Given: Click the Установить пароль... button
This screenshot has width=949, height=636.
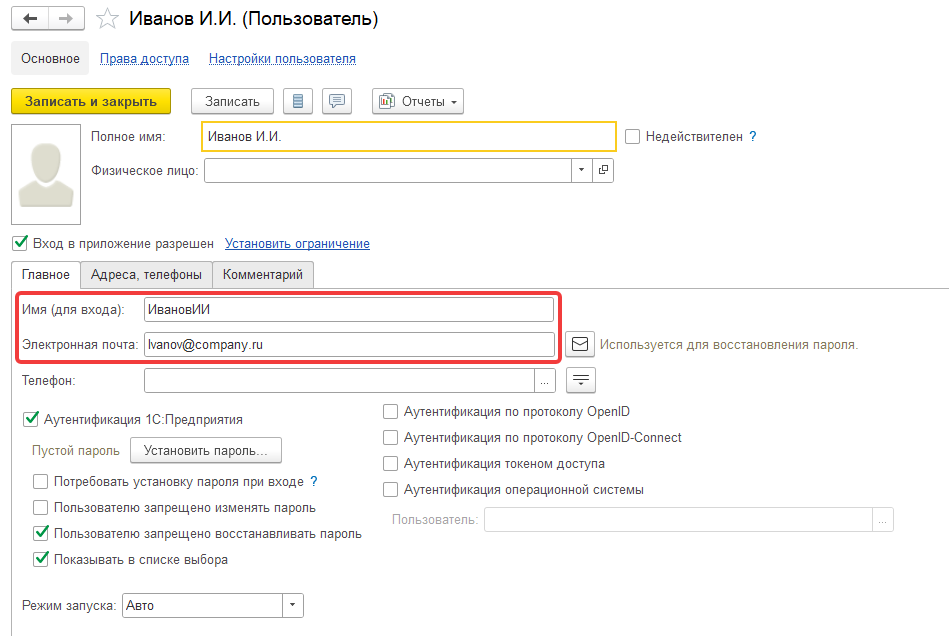Looking at the screenshot, I should (206, 450).
